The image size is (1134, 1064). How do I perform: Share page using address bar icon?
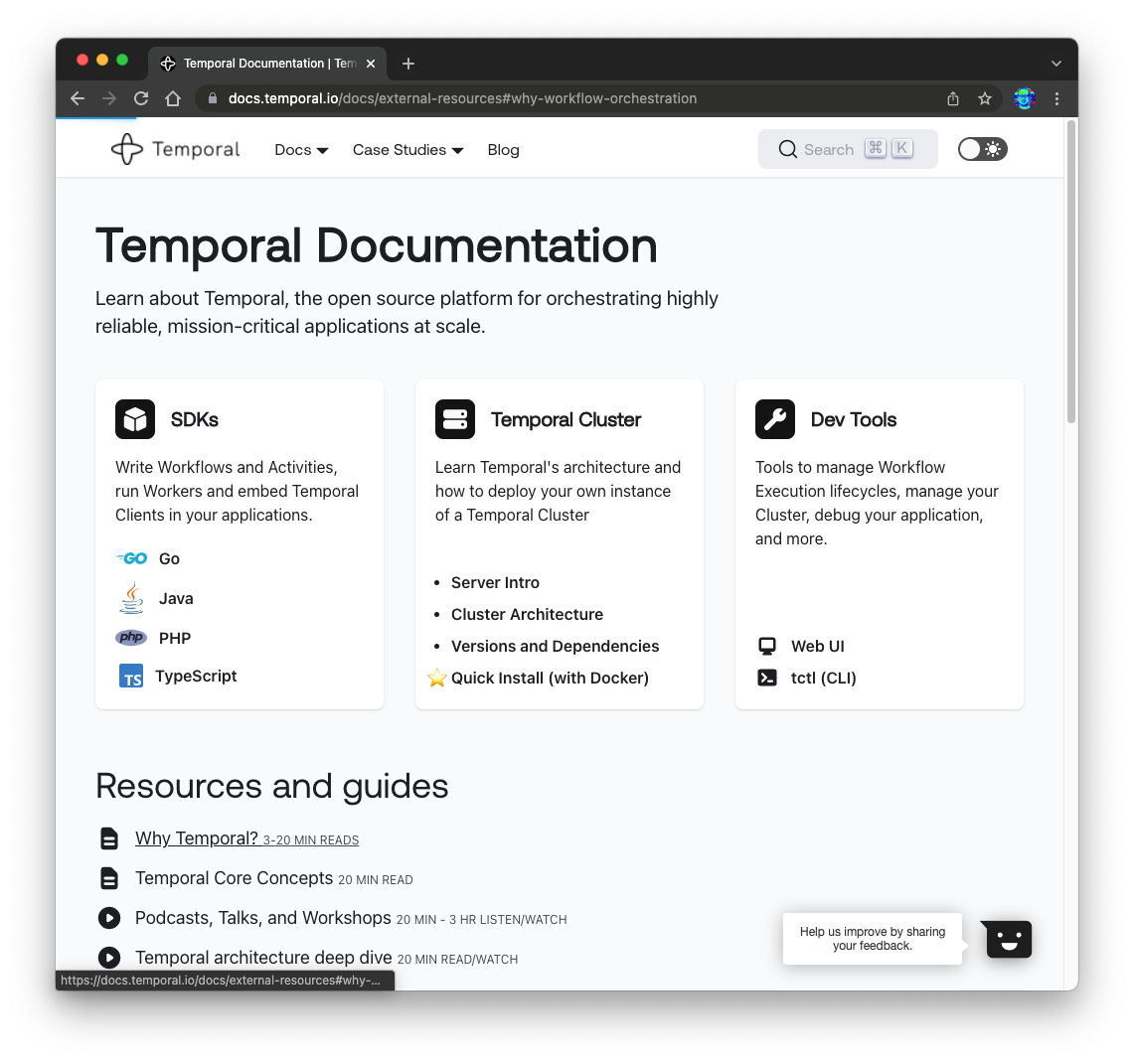(x=952, y=99)
